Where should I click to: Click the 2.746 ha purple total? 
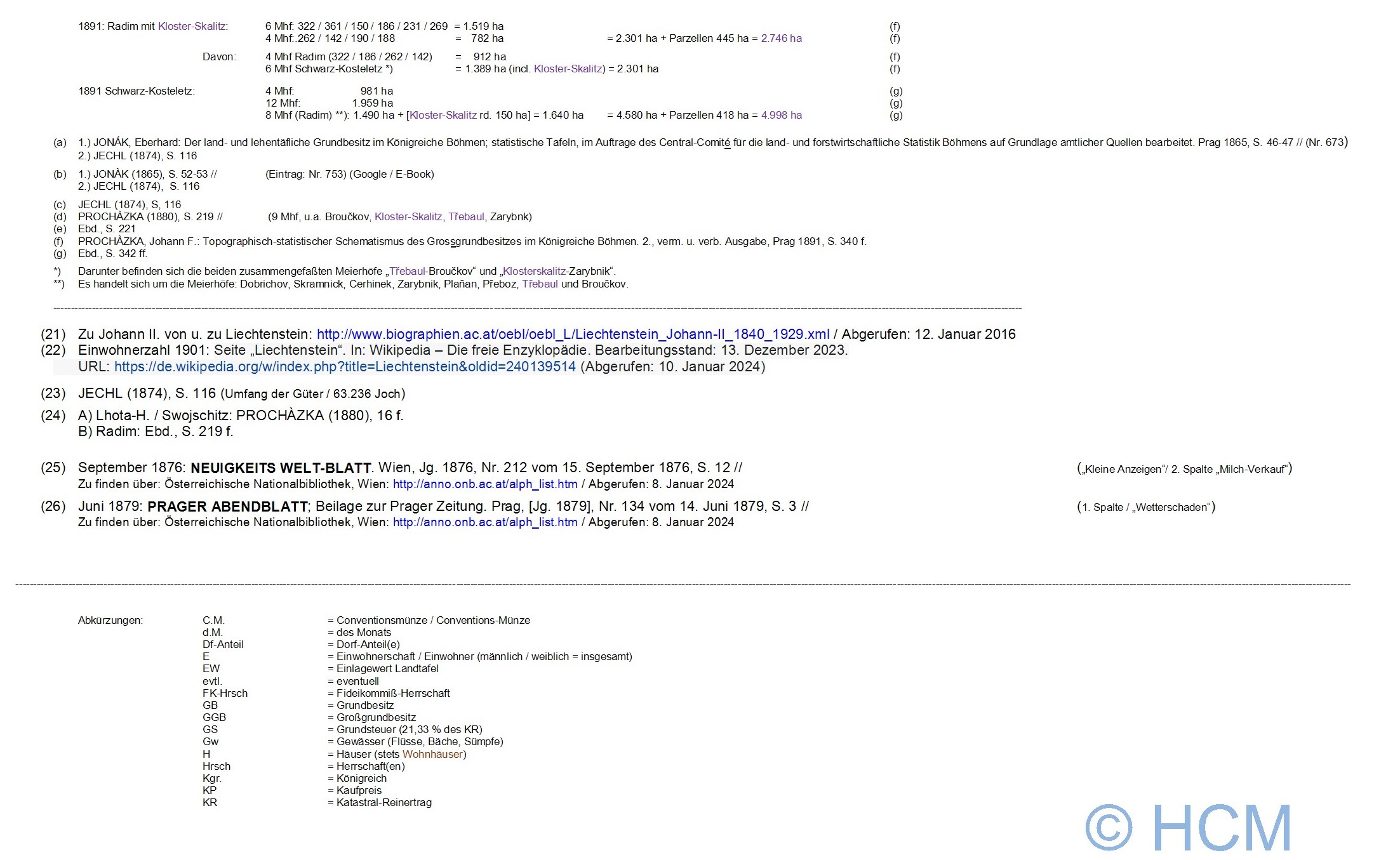781,39
